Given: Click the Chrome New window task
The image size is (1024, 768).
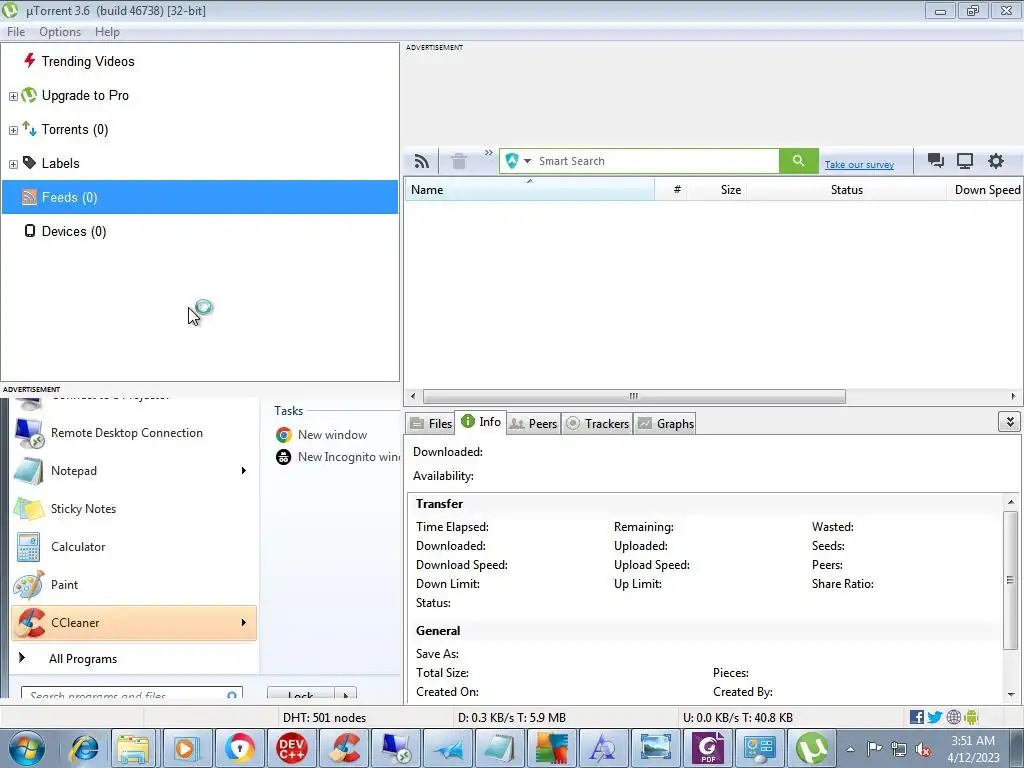Looking at the screenshot, I should click(x=321, y=435).
